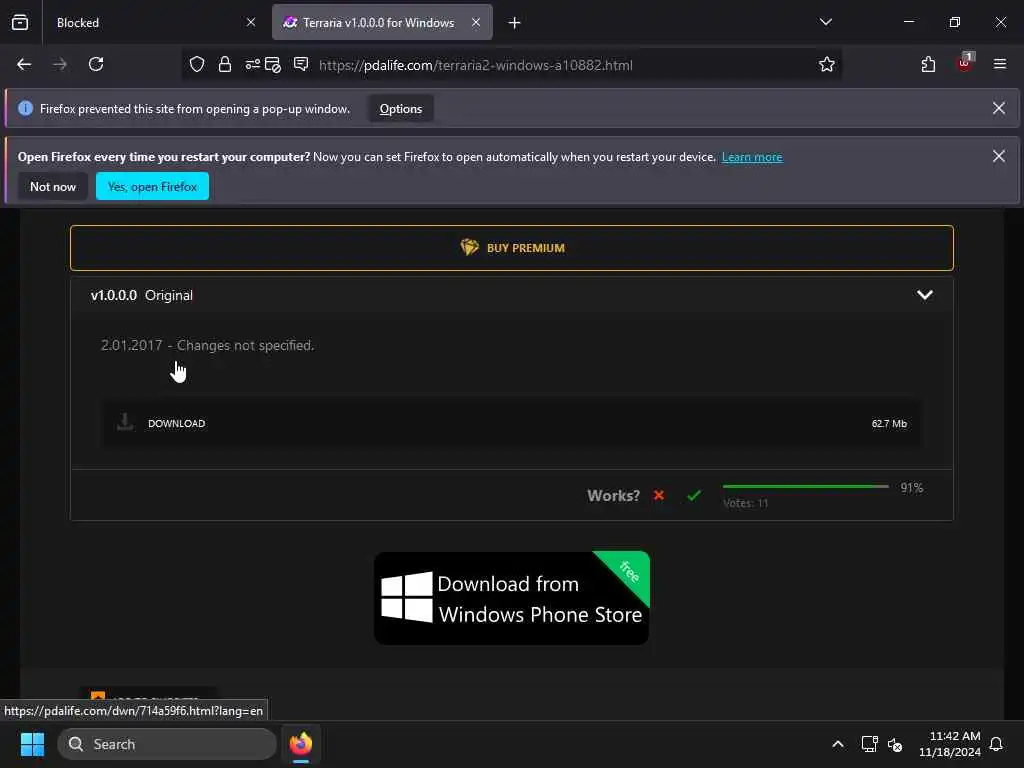The height and width of the screenshot is (768, 1024).
Task: Open the muted volume tray icon
Action: click(x=895, y=744)
